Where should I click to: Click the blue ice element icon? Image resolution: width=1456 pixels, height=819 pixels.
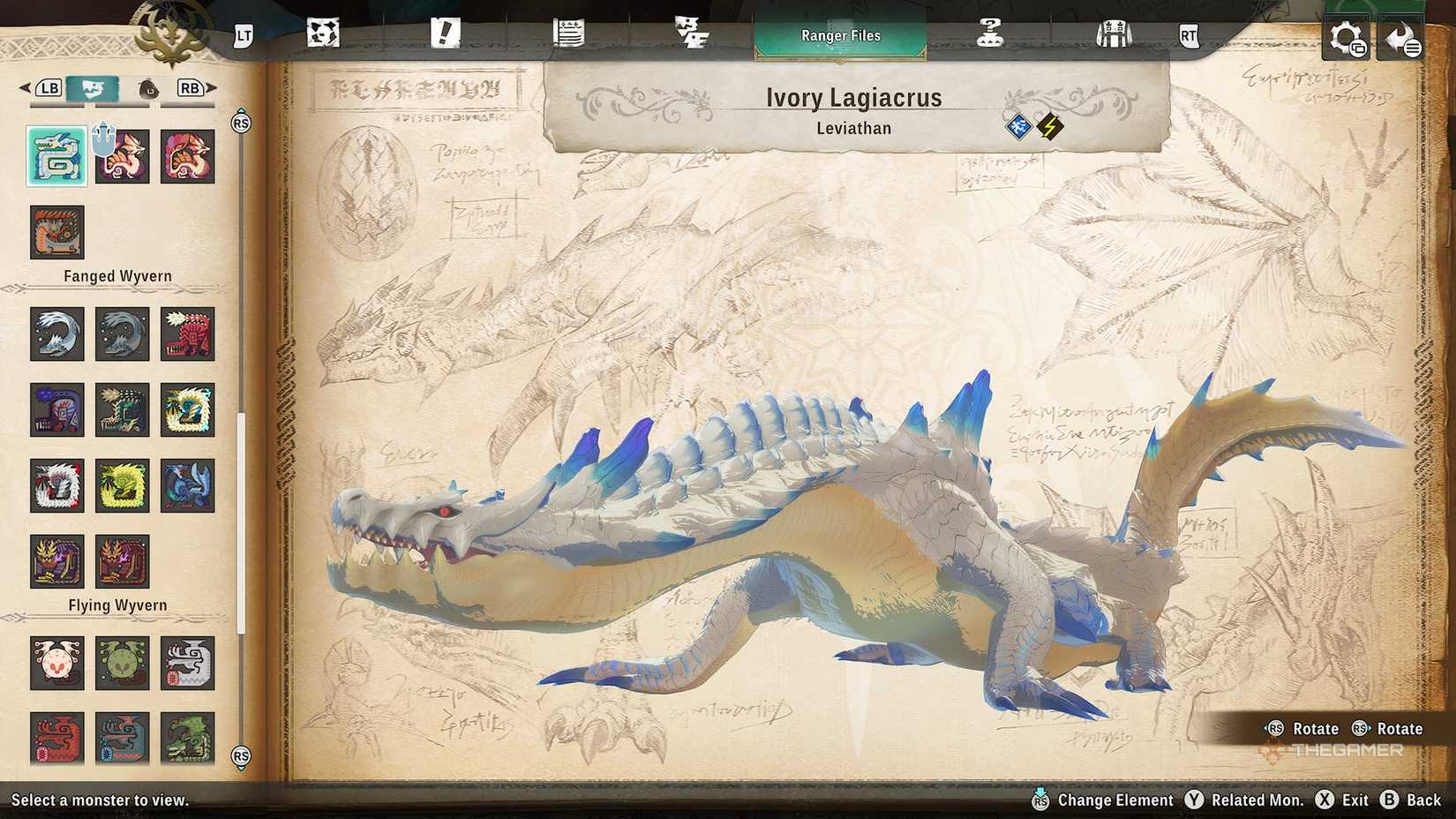1019,127
